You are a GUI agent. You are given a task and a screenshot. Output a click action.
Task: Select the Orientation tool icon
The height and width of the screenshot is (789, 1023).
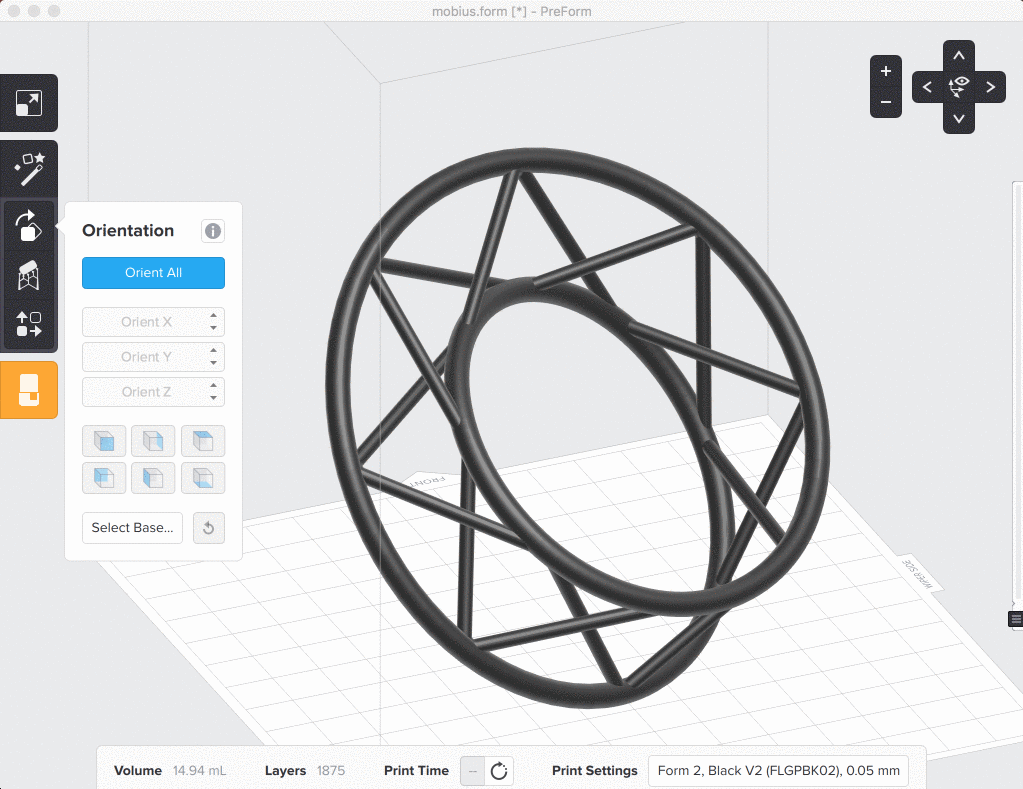(x=29, y=226)
